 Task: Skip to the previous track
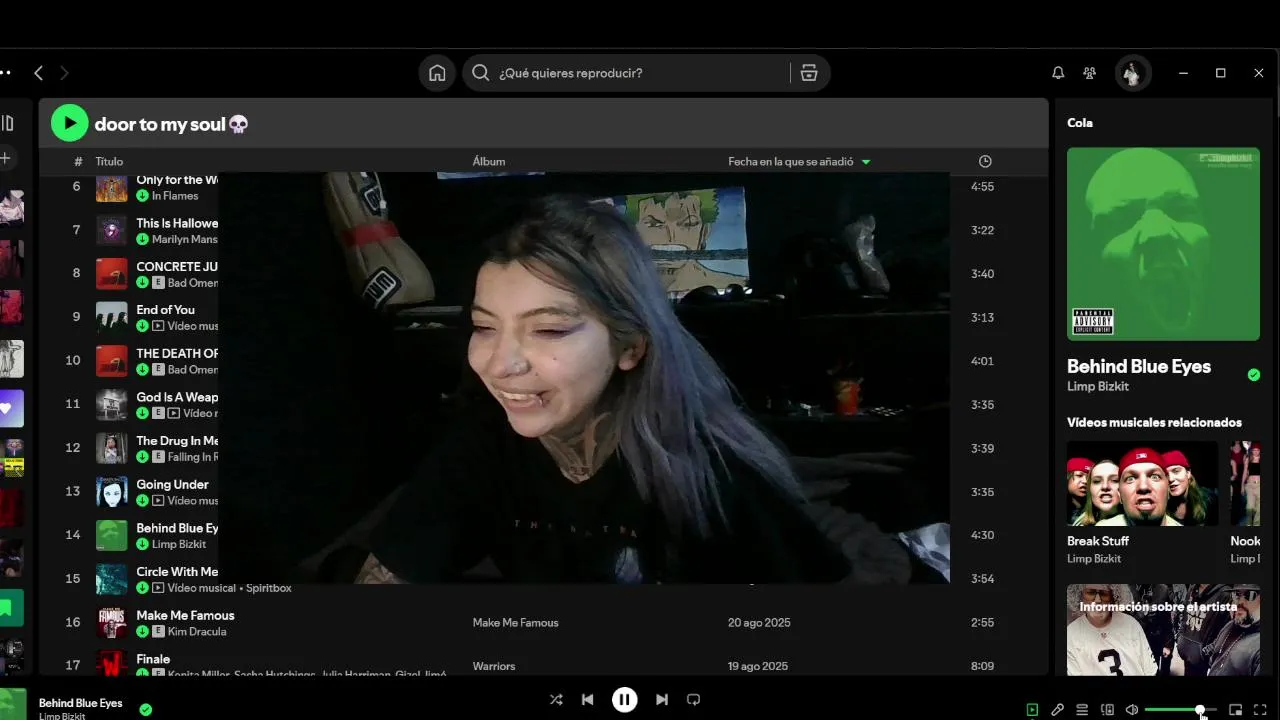pyautogui.click(x=588, y=700)
